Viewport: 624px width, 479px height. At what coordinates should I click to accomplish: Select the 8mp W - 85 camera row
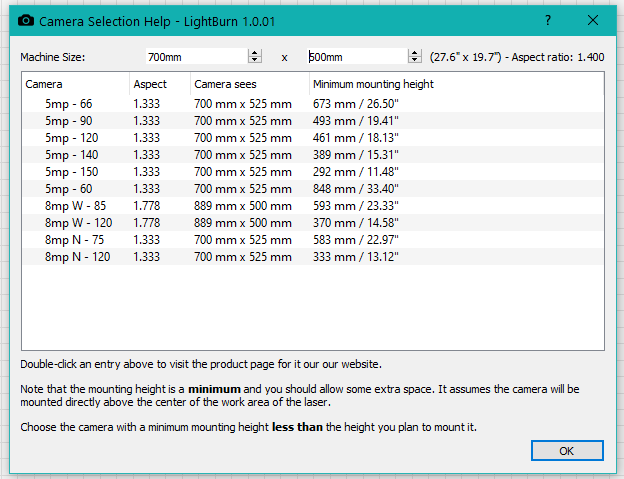coord(313,206)
